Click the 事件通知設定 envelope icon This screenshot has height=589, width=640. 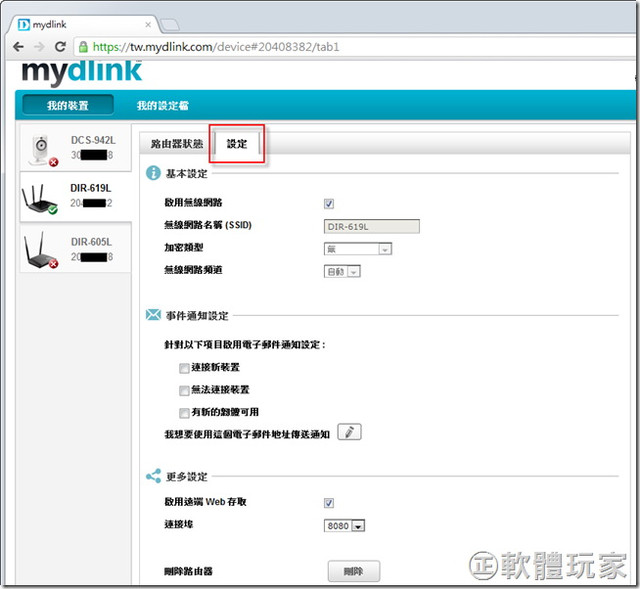[x=153, y=315]
